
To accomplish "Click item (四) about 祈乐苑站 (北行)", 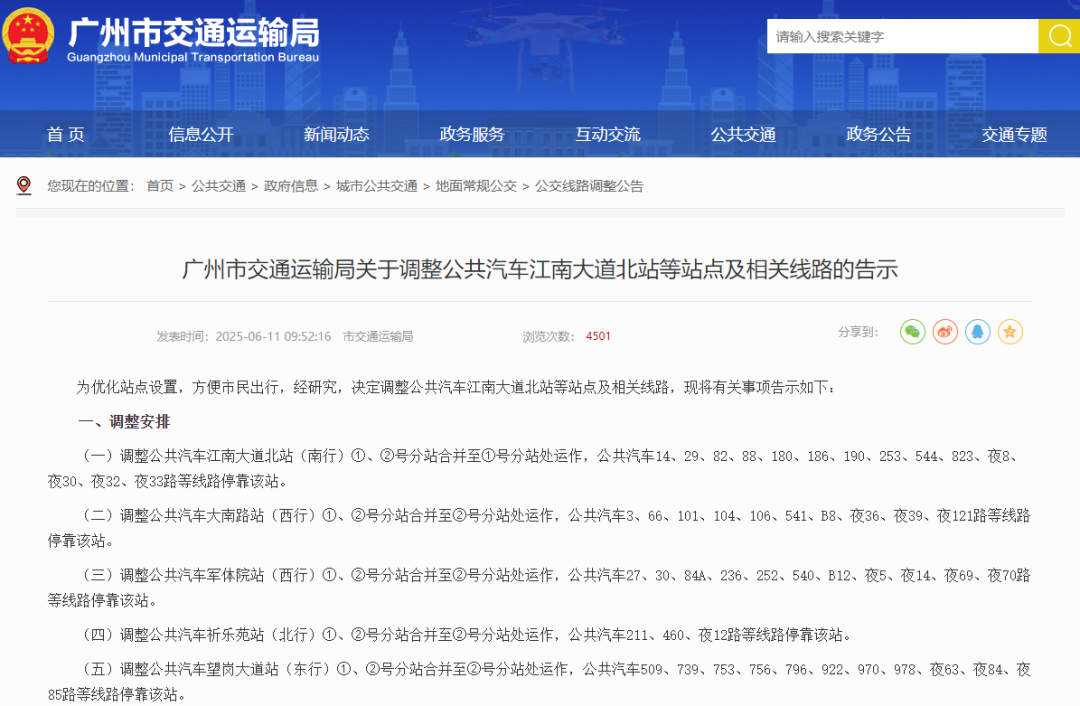I will click(466, 635).
